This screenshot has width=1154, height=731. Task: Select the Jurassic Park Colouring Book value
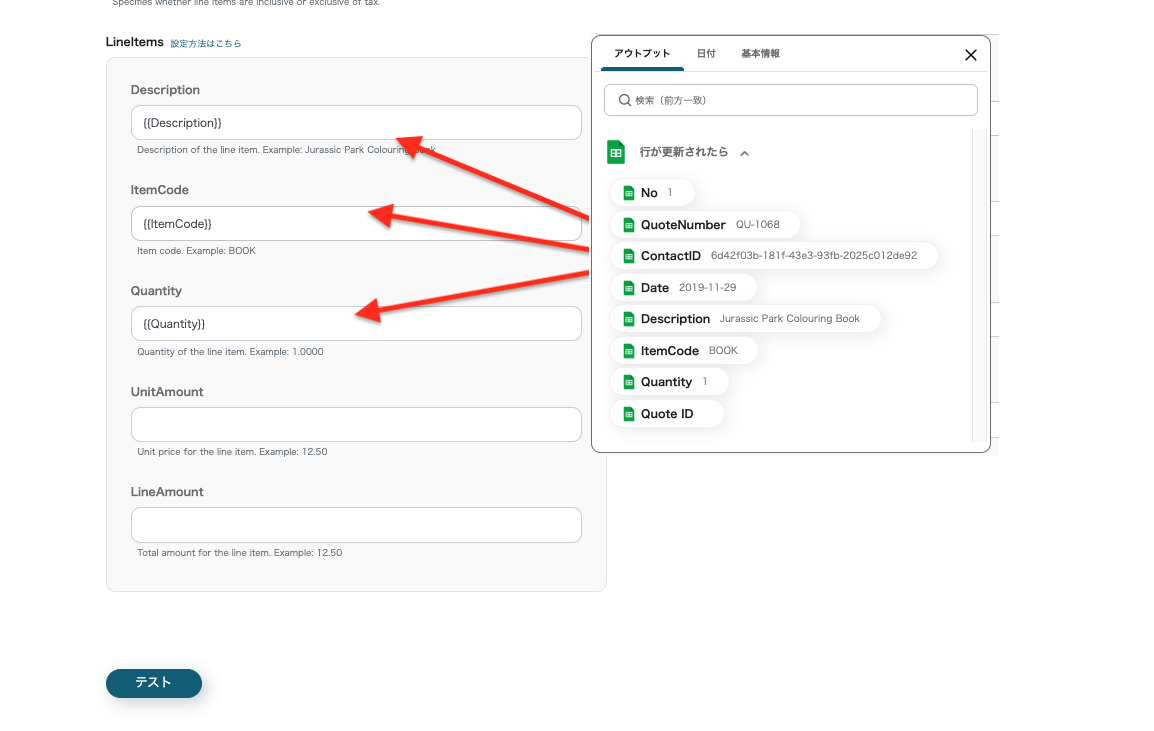coord(790,319)
